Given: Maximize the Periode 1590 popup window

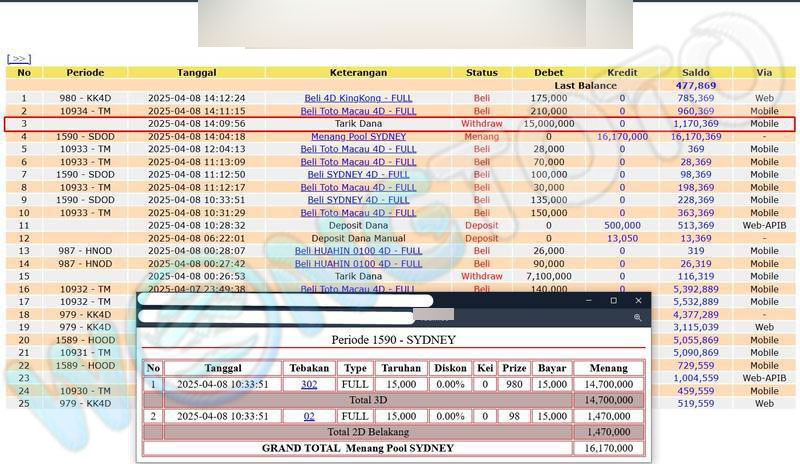Looking at the screenshot, I should [x=613, y=300].
